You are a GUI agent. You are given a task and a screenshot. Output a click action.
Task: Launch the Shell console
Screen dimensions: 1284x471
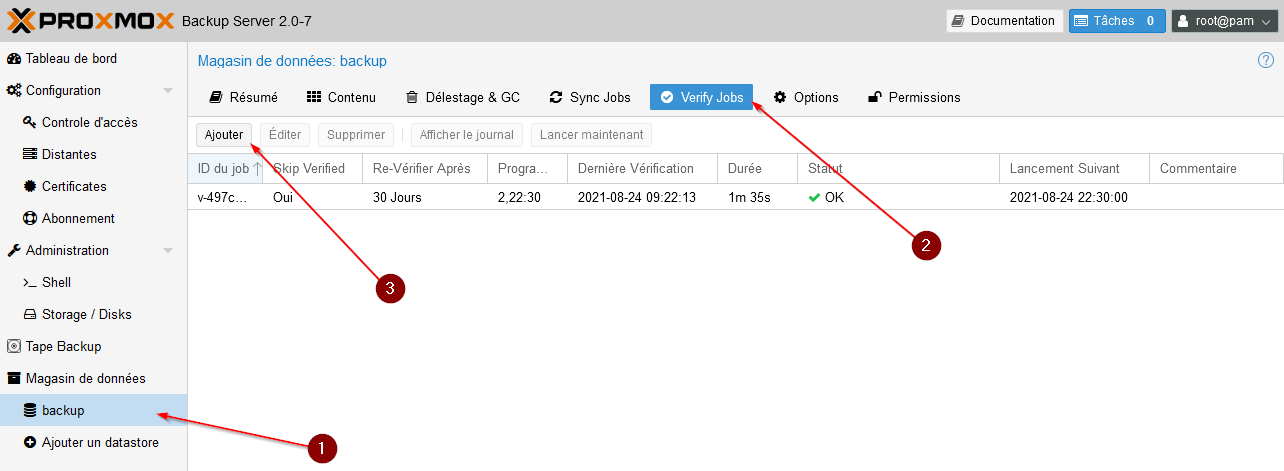[x=55, y=283]
